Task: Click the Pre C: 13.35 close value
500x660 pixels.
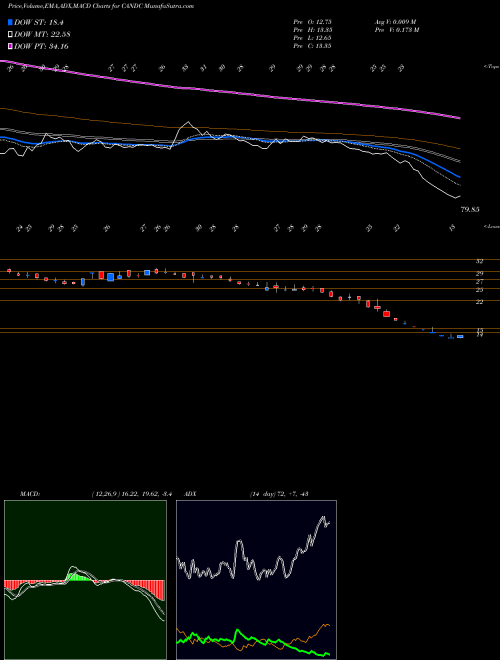Action: 312,46
